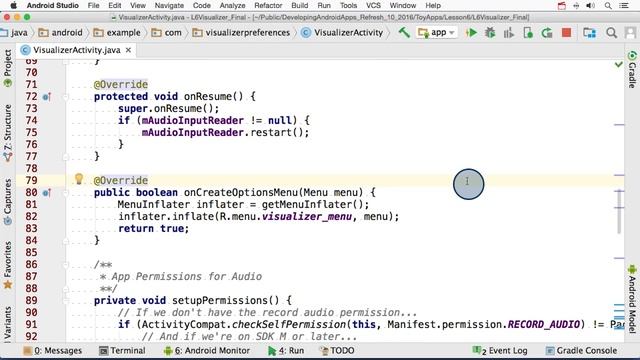640x360 pixels.
Task: Click the rerun/apply changes icon in toolbar
Action: (x=547, y=33)
